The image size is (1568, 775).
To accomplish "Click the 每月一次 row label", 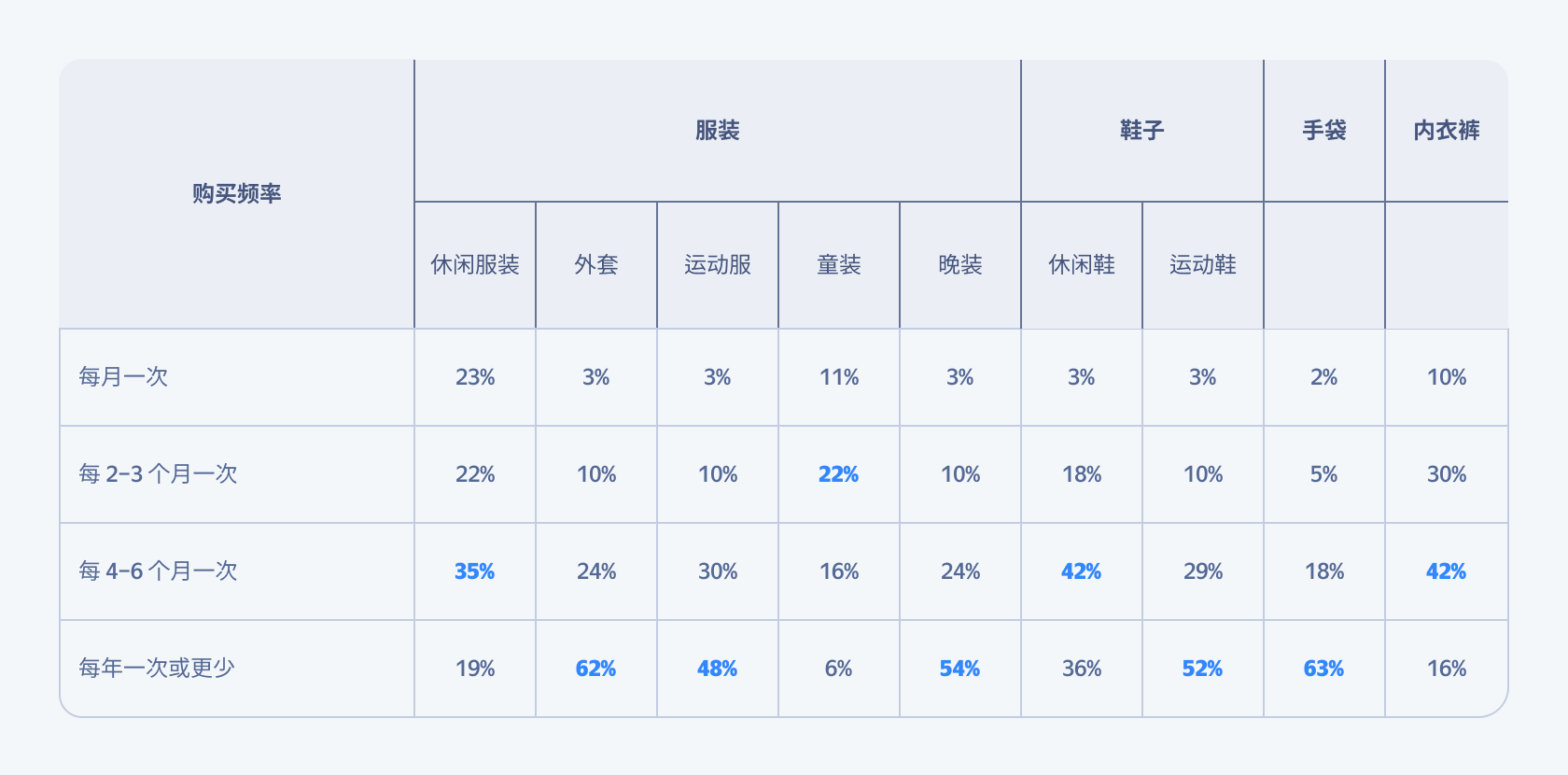I will tap(123, 377).
